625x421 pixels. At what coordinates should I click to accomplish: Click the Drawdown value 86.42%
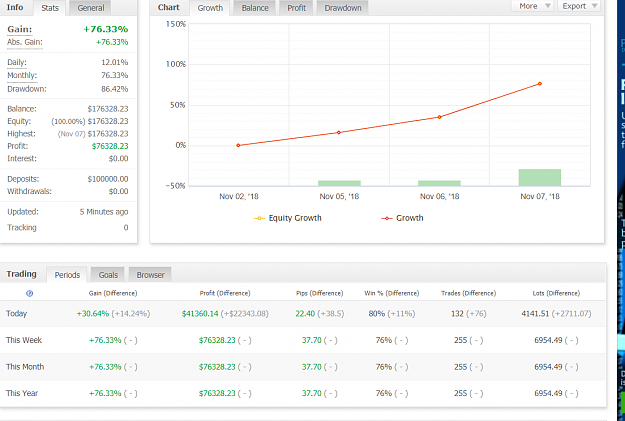pyautogui.click(x=114, y=89)
